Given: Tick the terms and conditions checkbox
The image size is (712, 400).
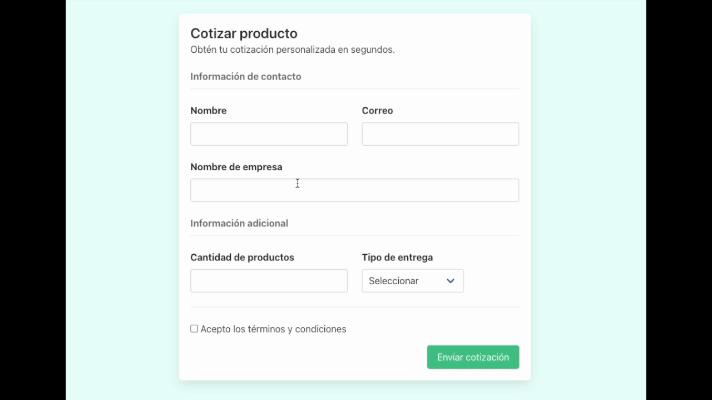Looking at the screenshot, I should click(x=194, y=328).
